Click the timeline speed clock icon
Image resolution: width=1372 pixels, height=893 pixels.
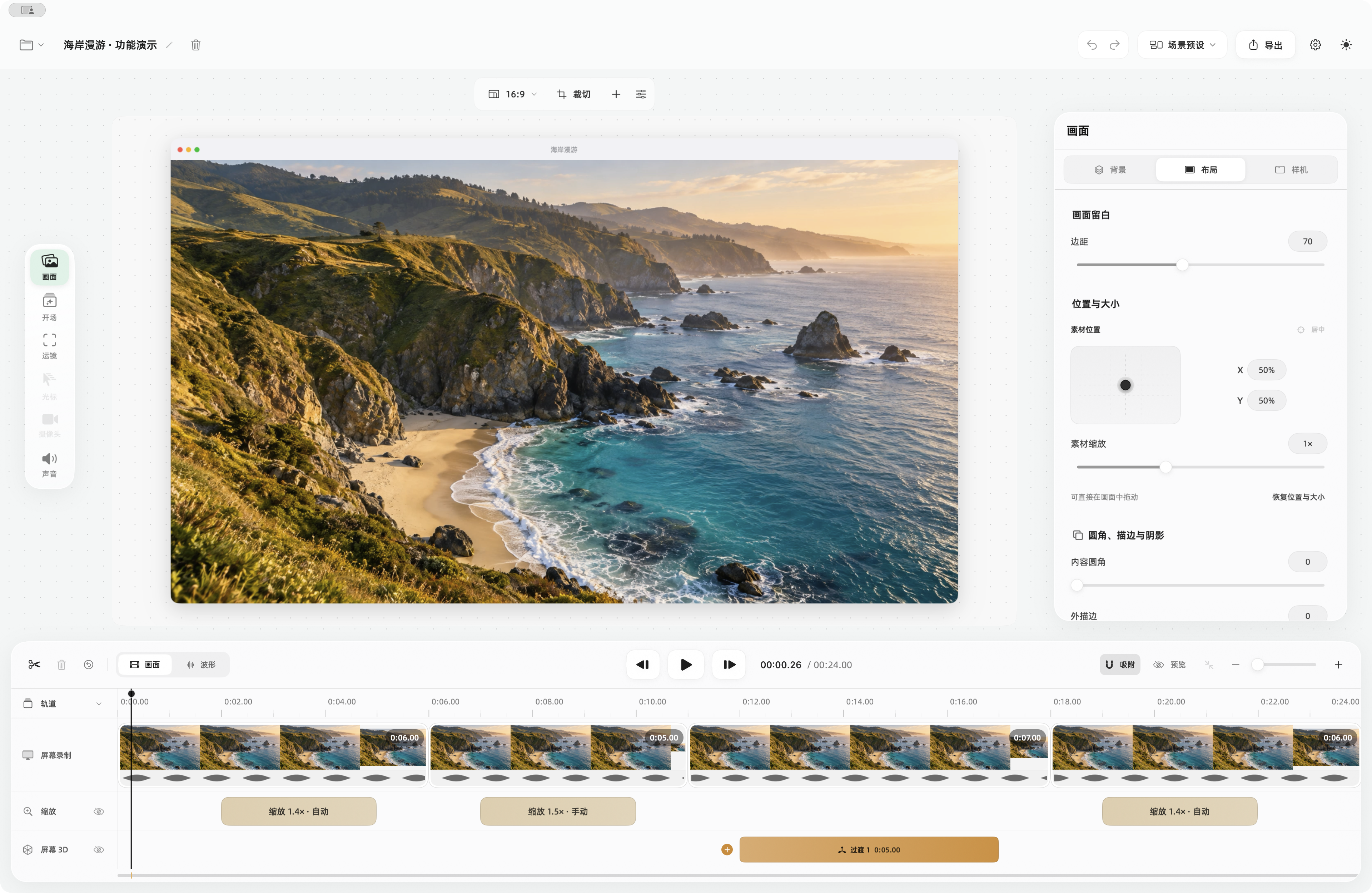click(x=88, y=665)
